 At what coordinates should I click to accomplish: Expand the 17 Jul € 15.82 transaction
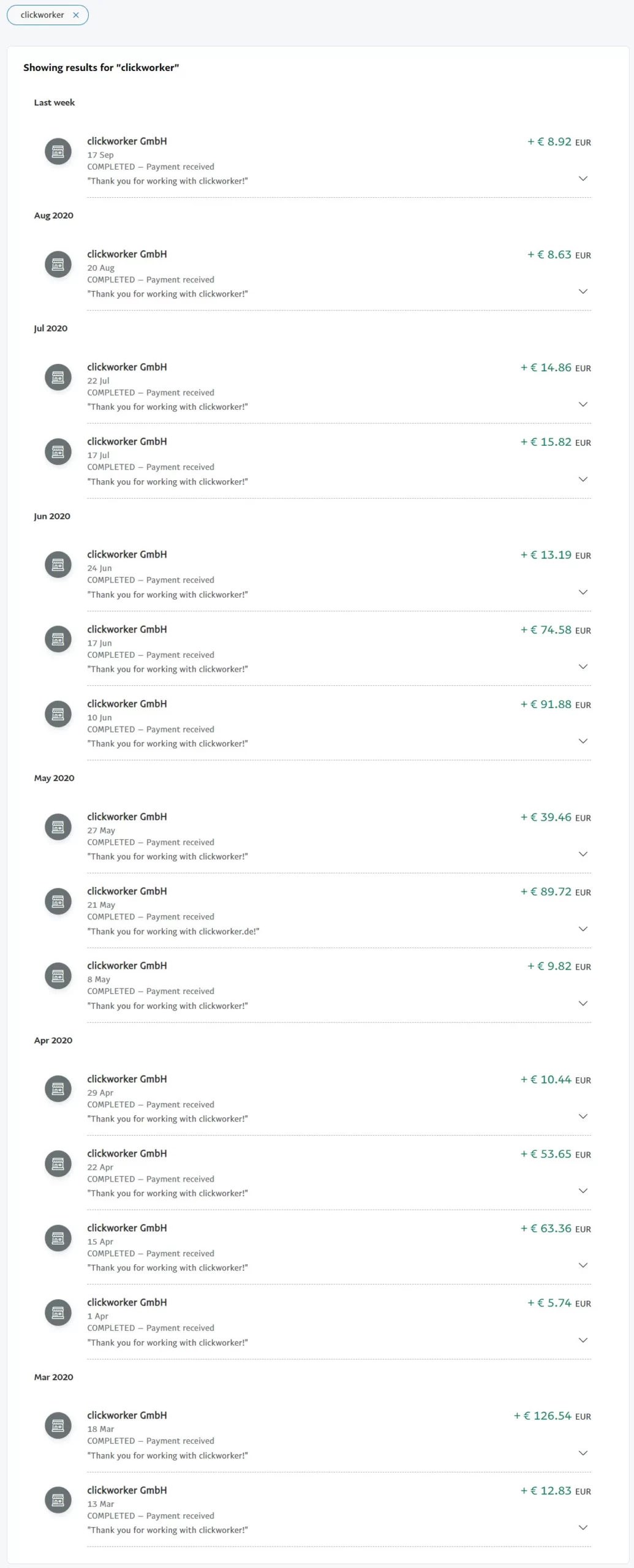click(583, 479)
